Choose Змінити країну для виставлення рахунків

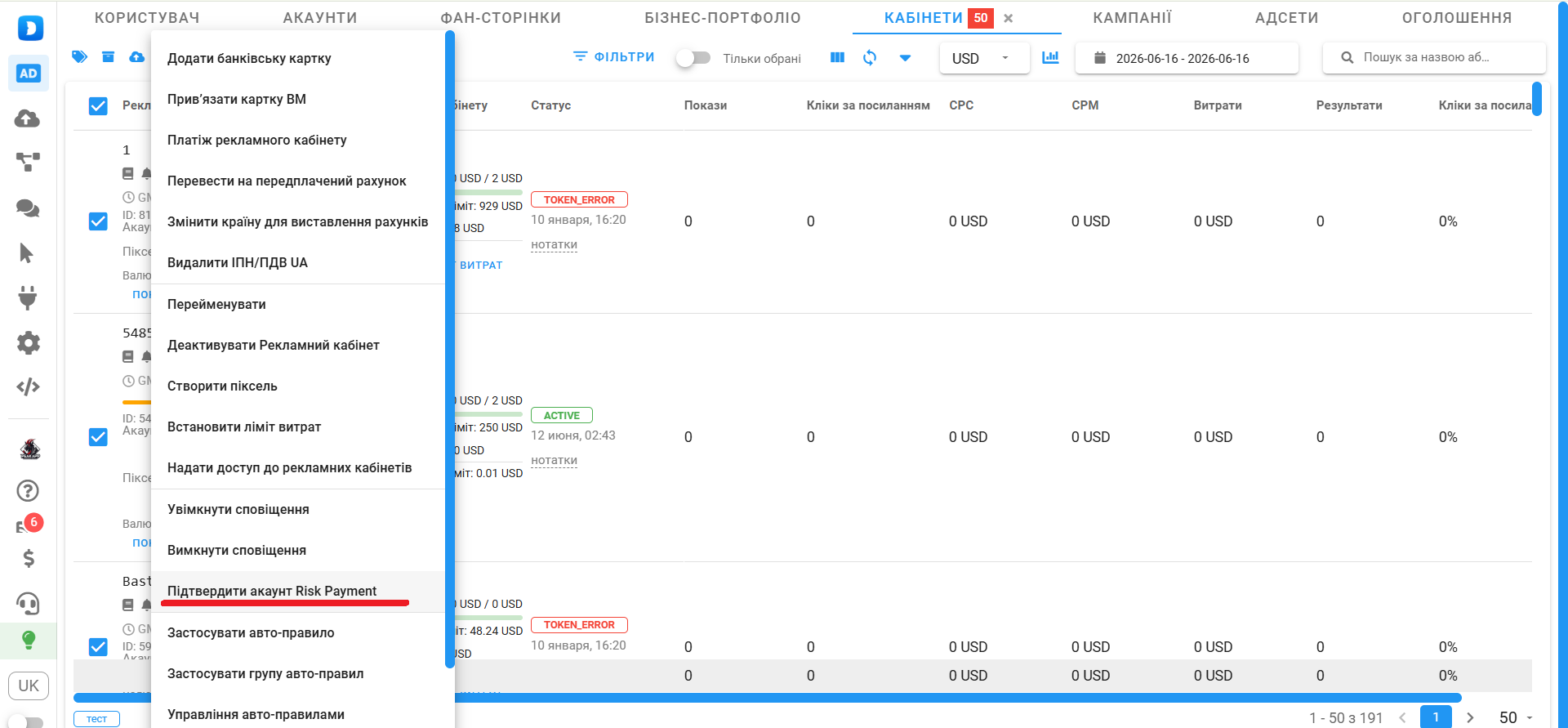[298, 221]
